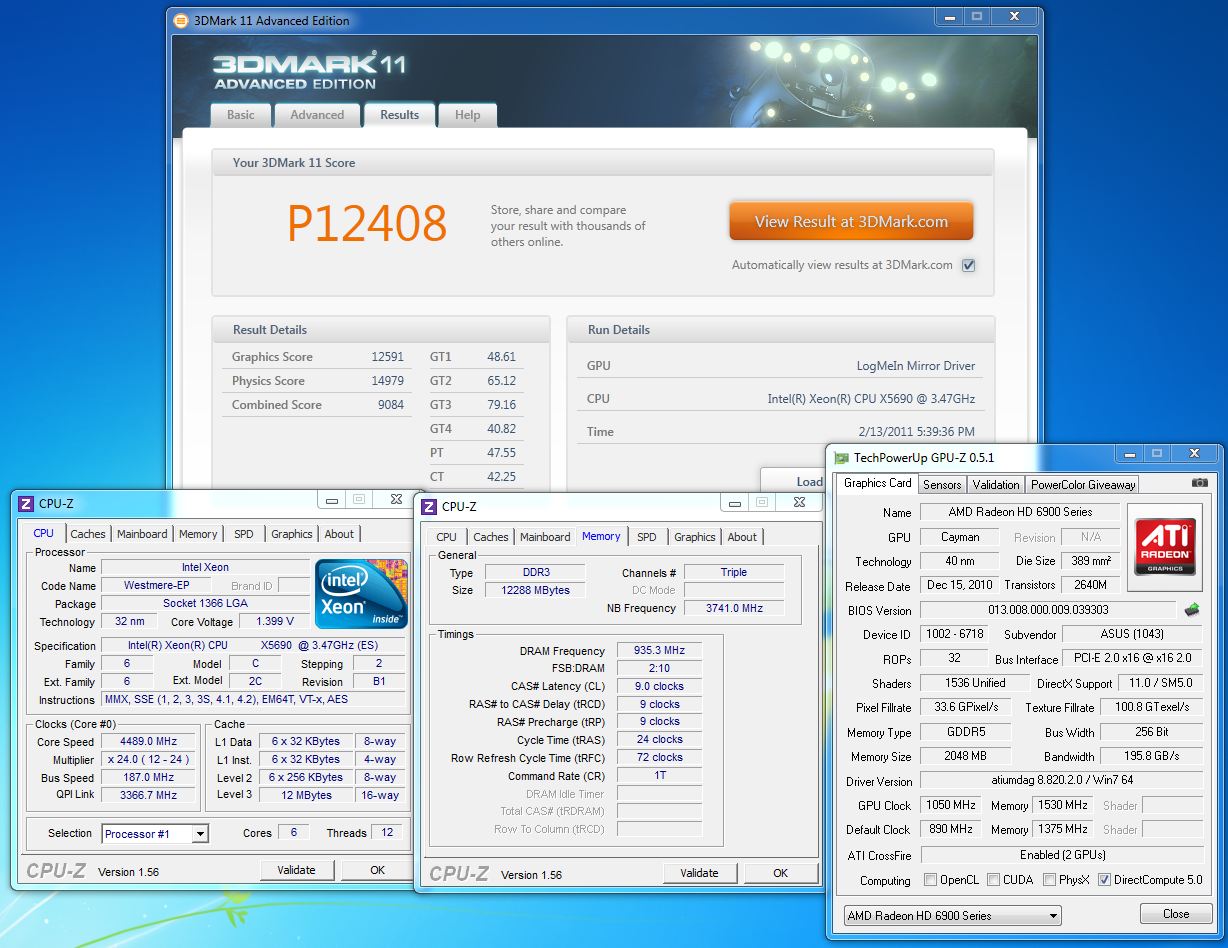1228x948 pixels.
Task: Click the GPU-Z title bar icon
Action: coord(842,458)
